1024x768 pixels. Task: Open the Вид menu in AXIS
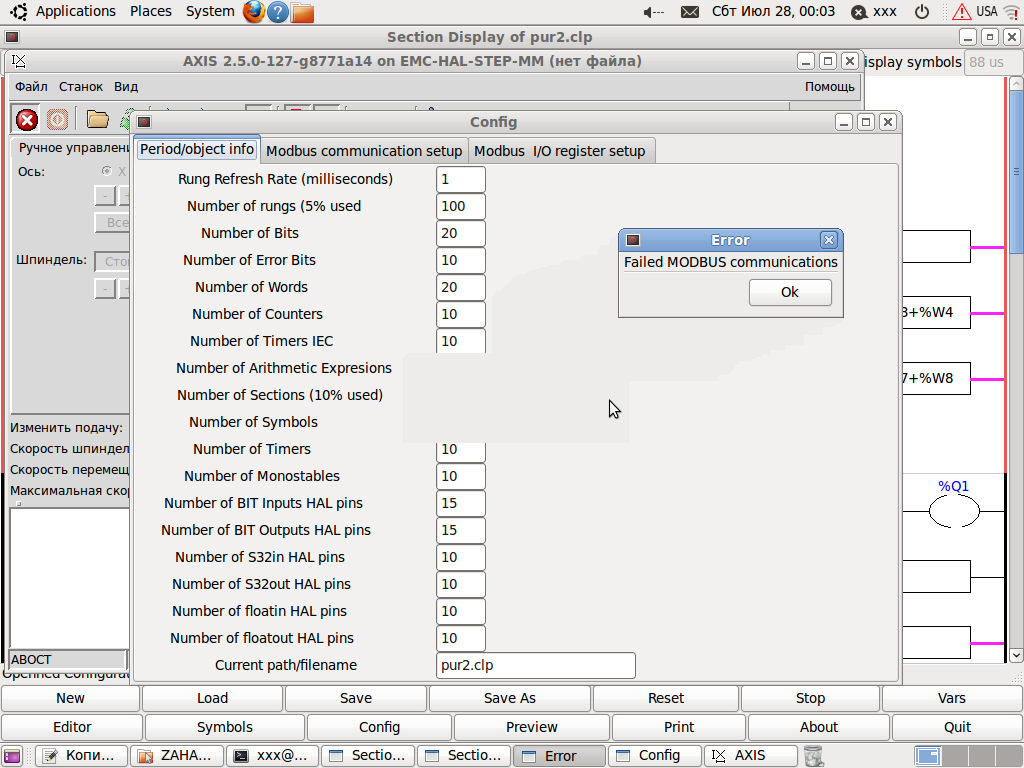126,86
